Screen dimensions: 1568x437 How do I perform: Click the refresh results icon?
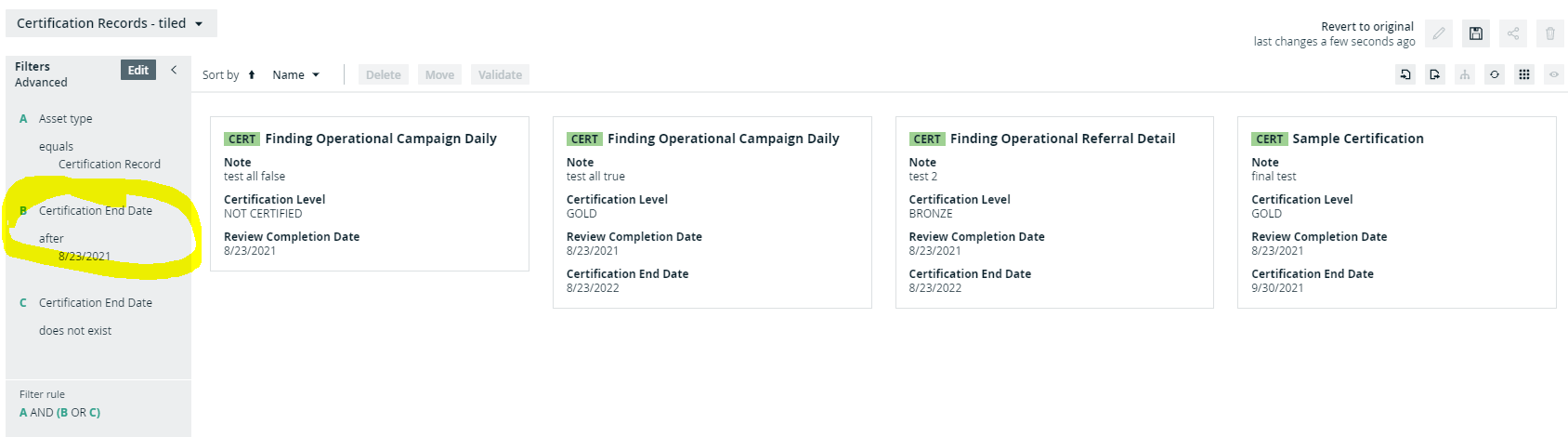1495,74
